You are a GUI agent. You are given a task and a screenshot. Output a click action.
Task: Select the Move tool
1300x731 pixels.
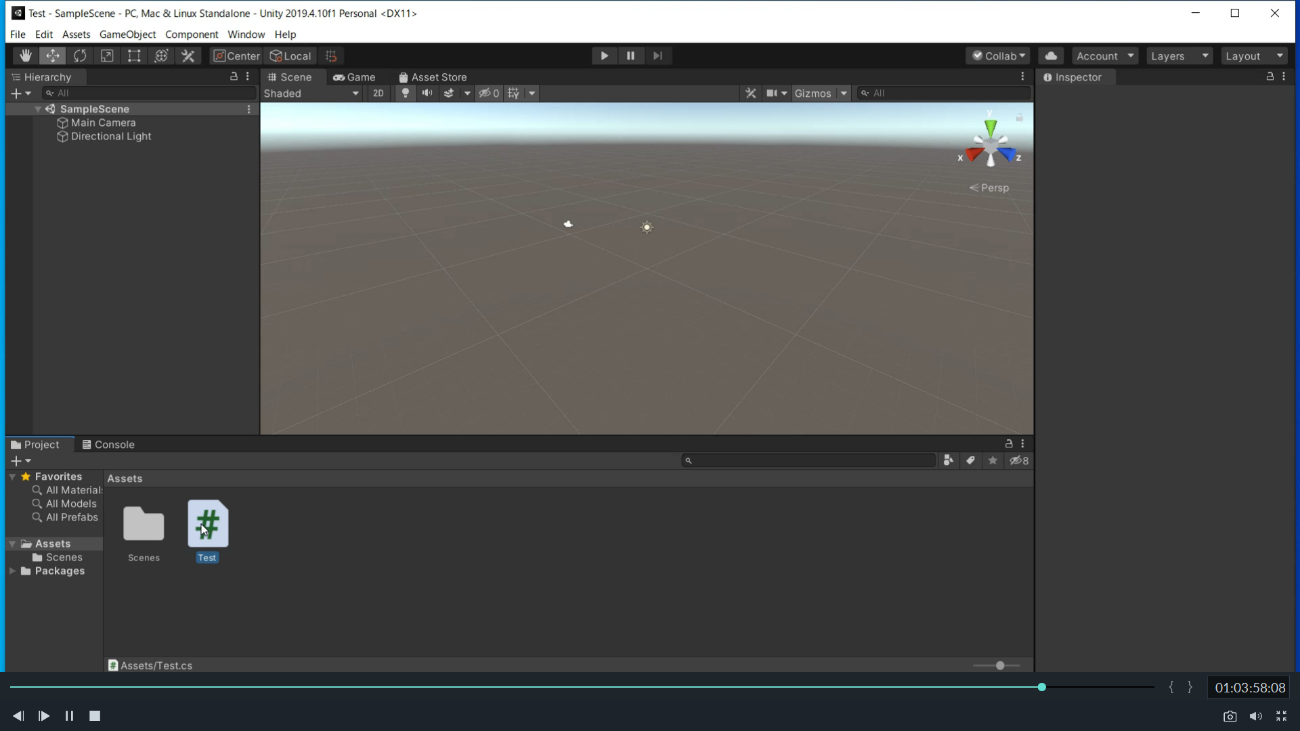point(52,55)
